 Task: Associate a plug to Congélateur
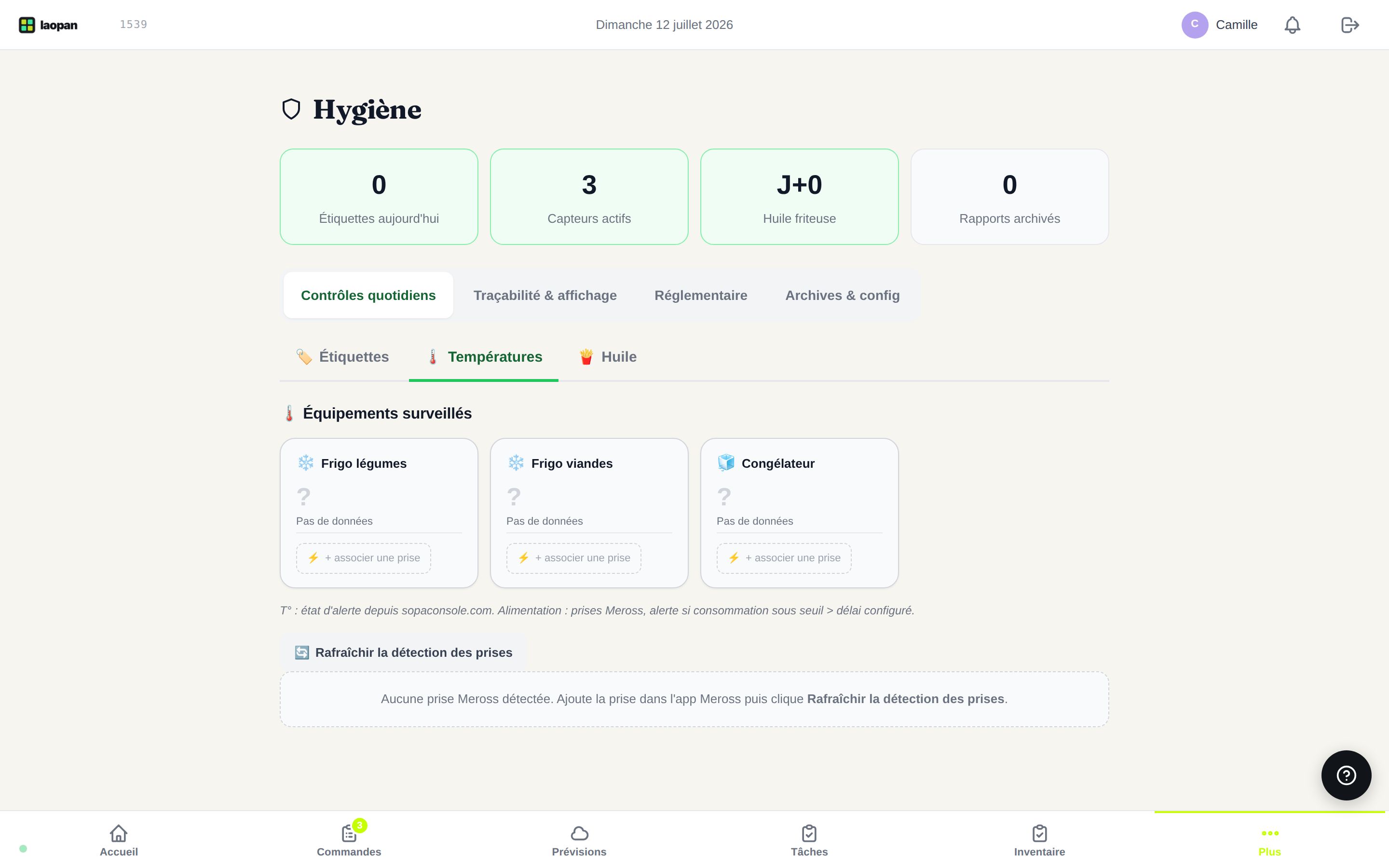click(783, 558)
